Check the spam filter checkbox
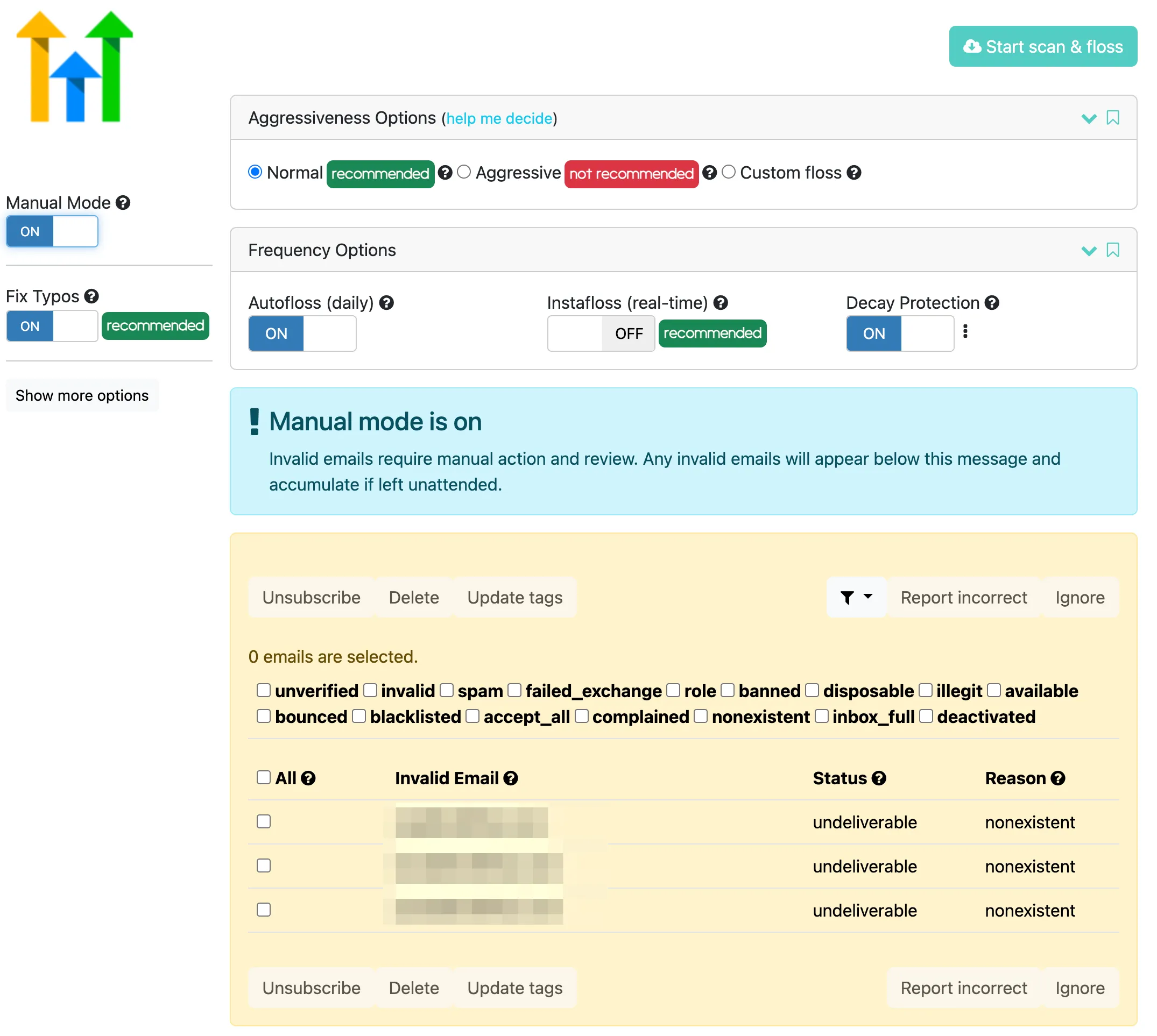Image resolution: width=1157 pixels, height=1036 pixels. point(447,691)
